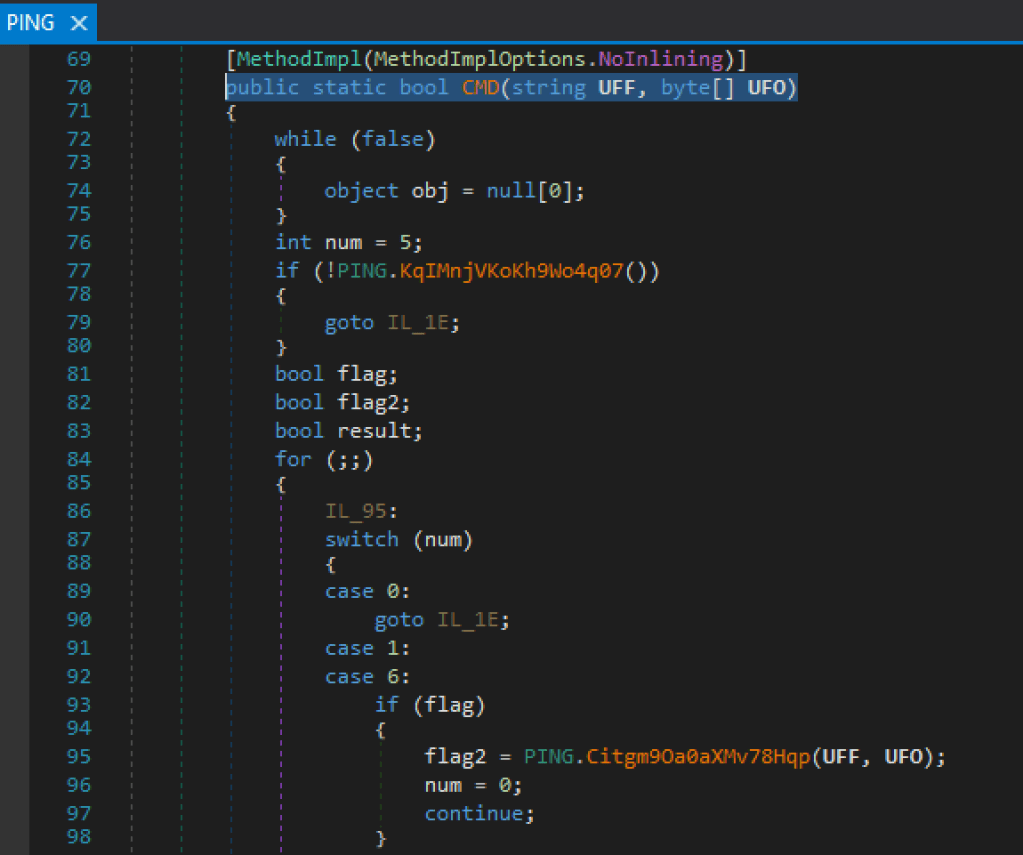Click the UFF parameter in method signature

tap(617, 88)
